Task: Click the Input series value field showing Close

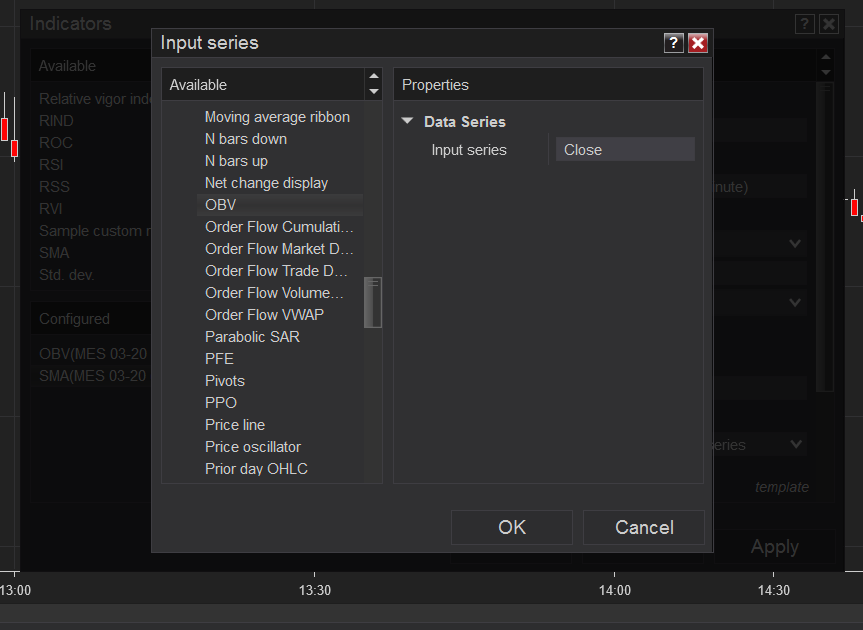Action: [625, 150]
